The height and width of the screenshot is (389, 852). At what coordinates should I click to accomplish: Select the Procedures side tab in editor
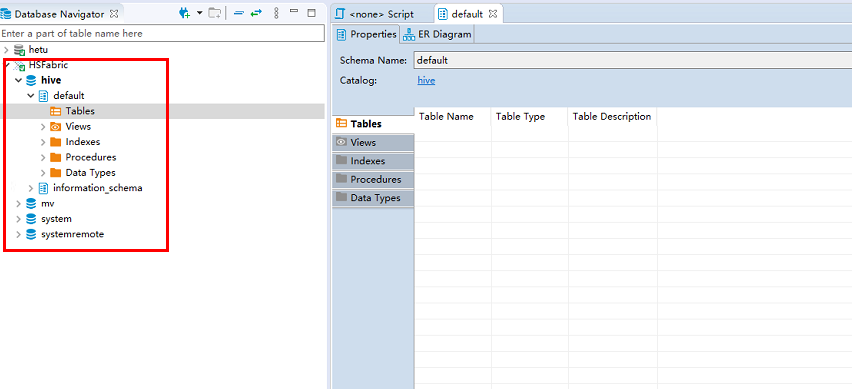point(373,179)
